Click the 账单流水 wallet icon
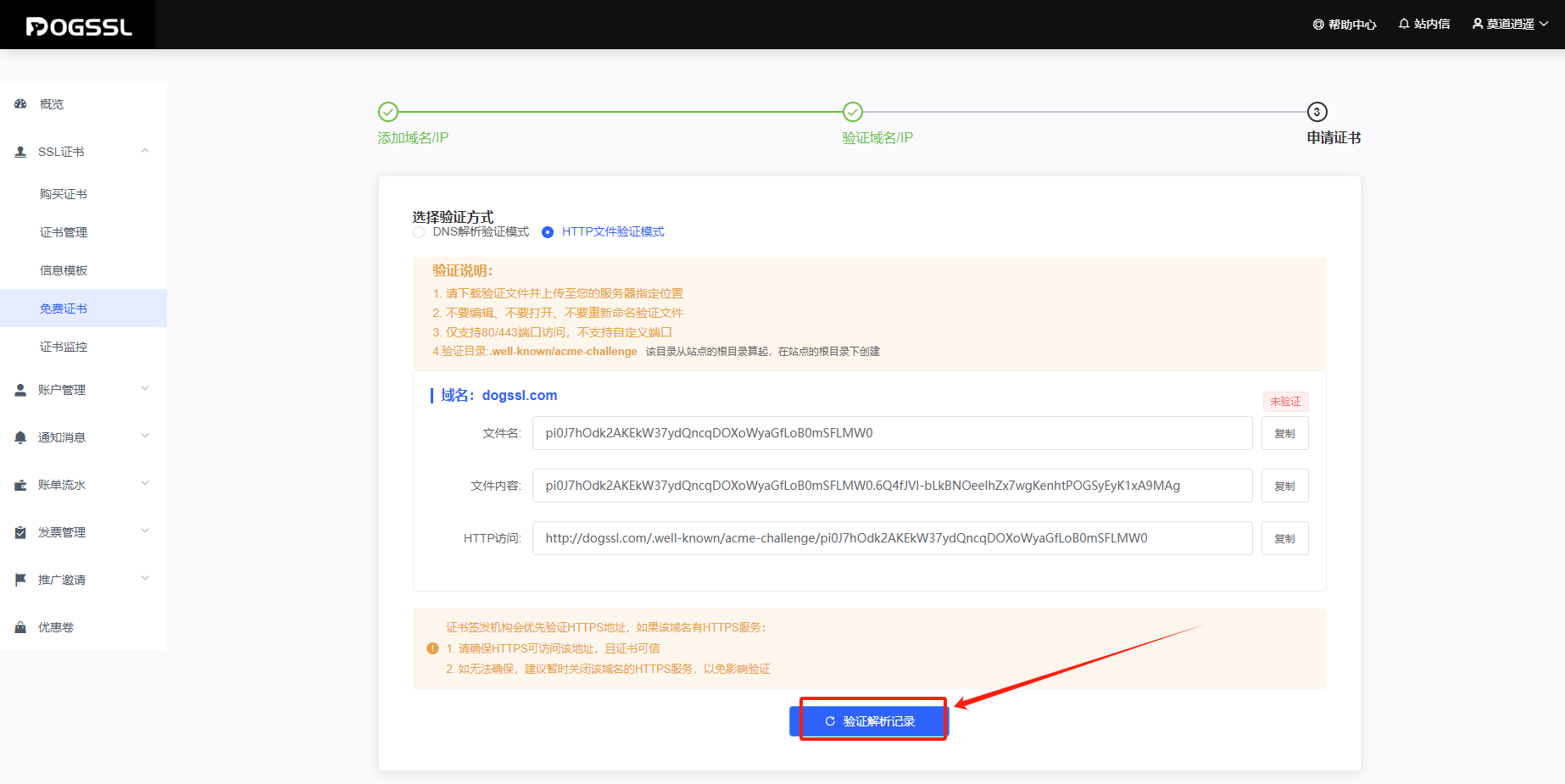The width and height of the screenshot is (1565, 784). click(x=20, y=485)
